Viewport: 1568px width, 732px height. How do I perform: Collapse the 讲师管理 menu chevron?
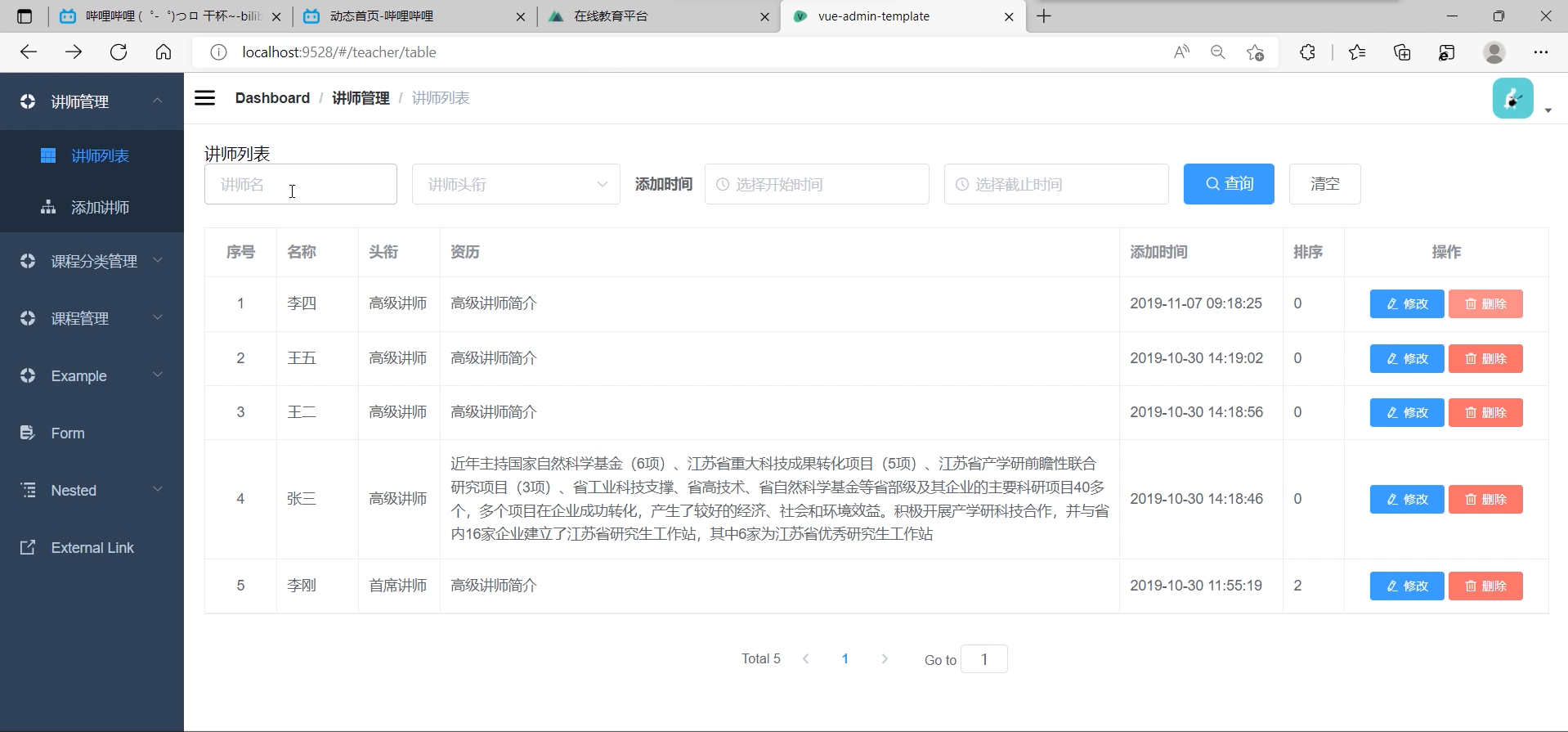click(158, 101)
